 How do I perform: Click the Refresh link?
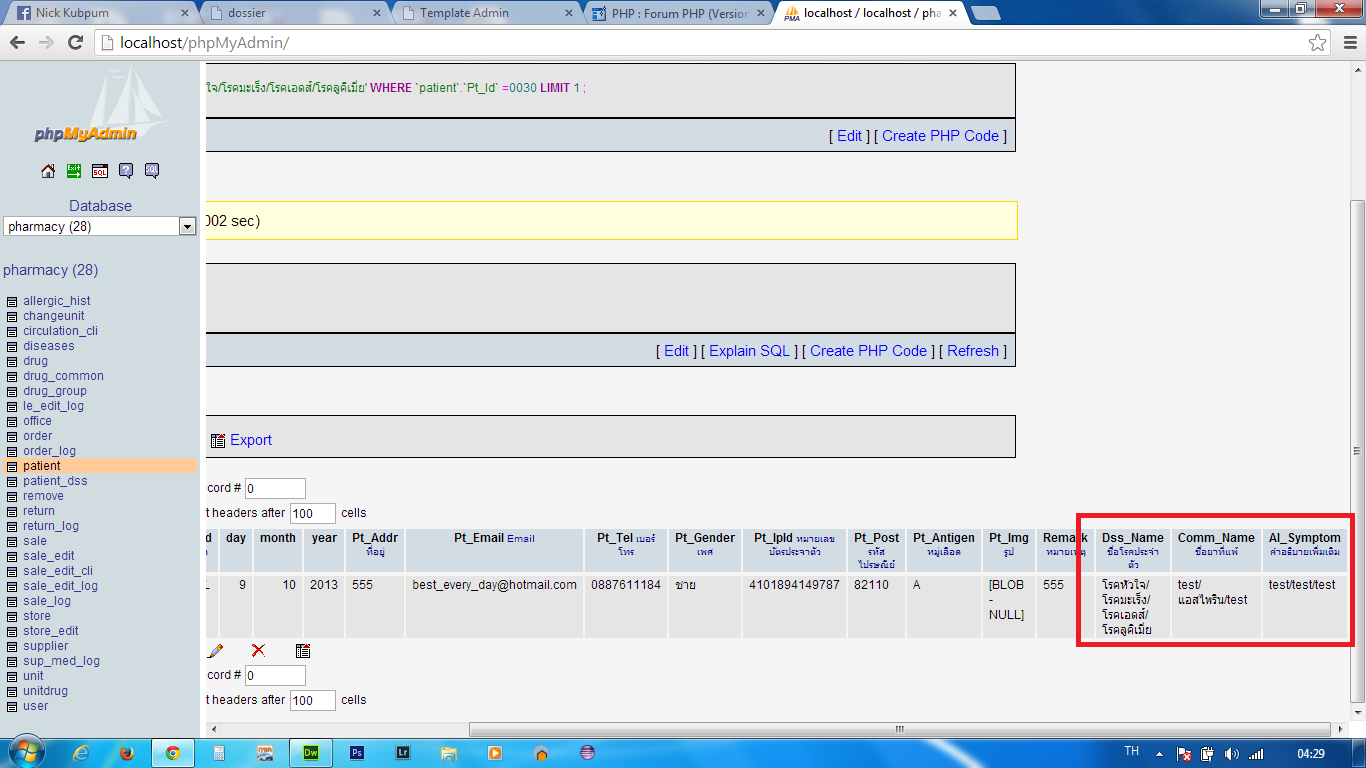(x=973, y=351)
